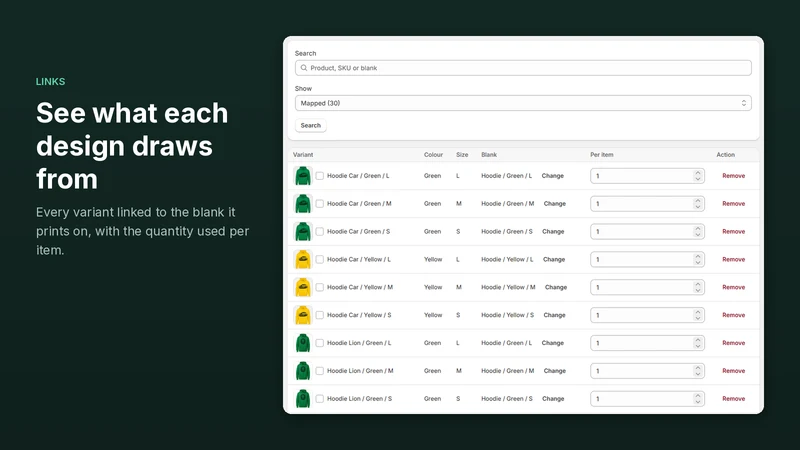The image size is (800, 450).
Task: Change blank for Hoodie Car / Green / M
Action: (x=555, y=204)
